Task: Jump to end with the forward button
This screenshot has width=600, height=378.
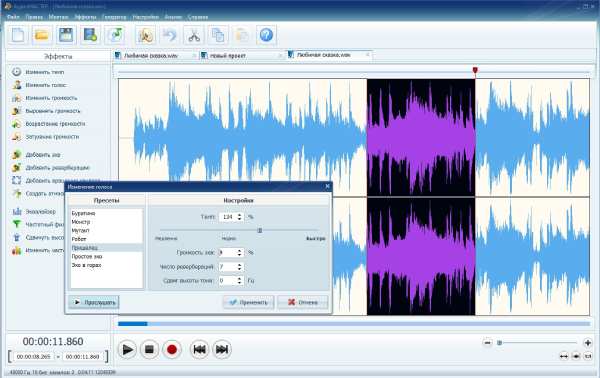Action: coord(222,349)
